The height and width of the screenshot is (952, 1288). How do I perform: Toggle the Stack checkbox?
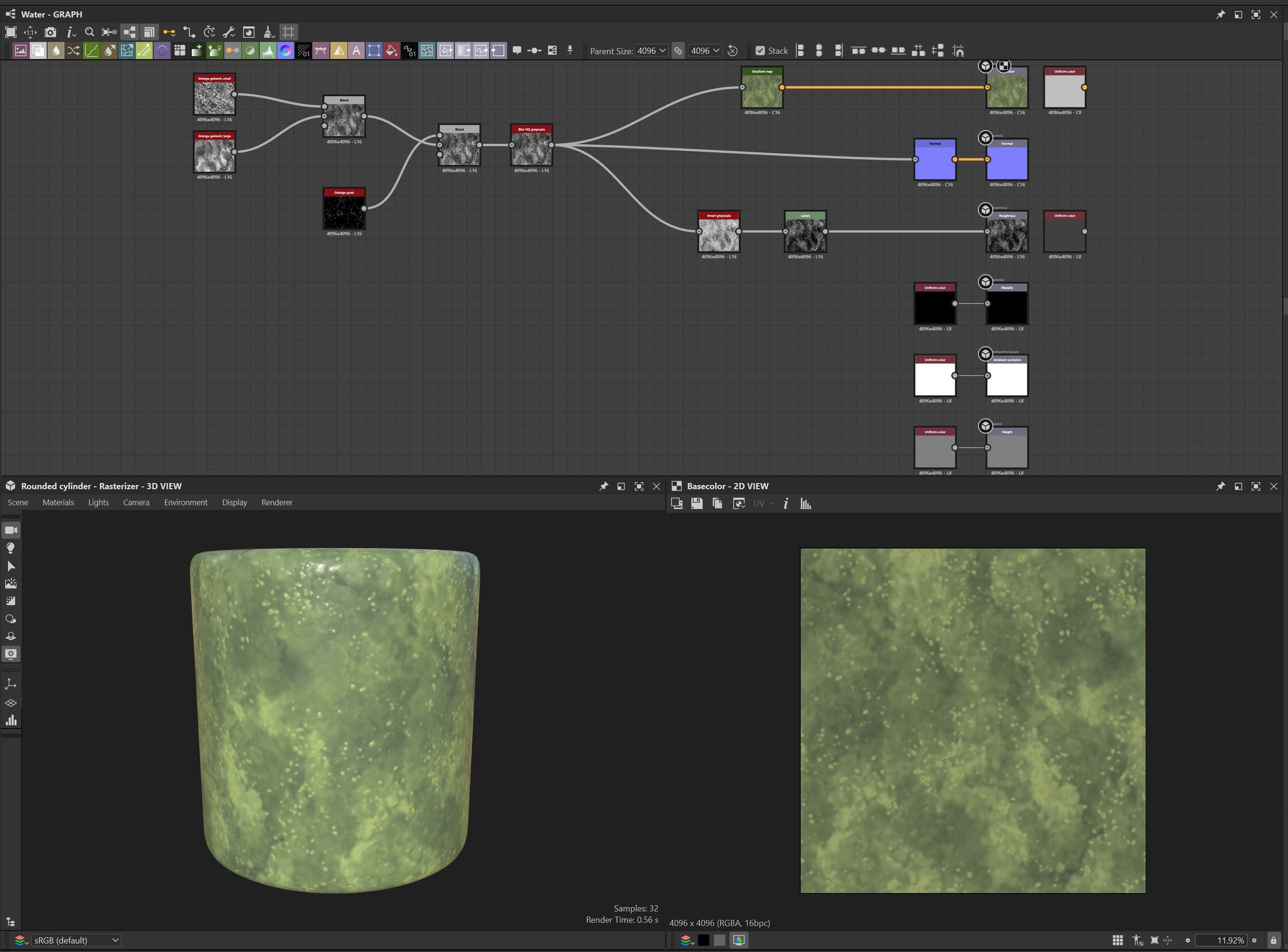[760, 50]
